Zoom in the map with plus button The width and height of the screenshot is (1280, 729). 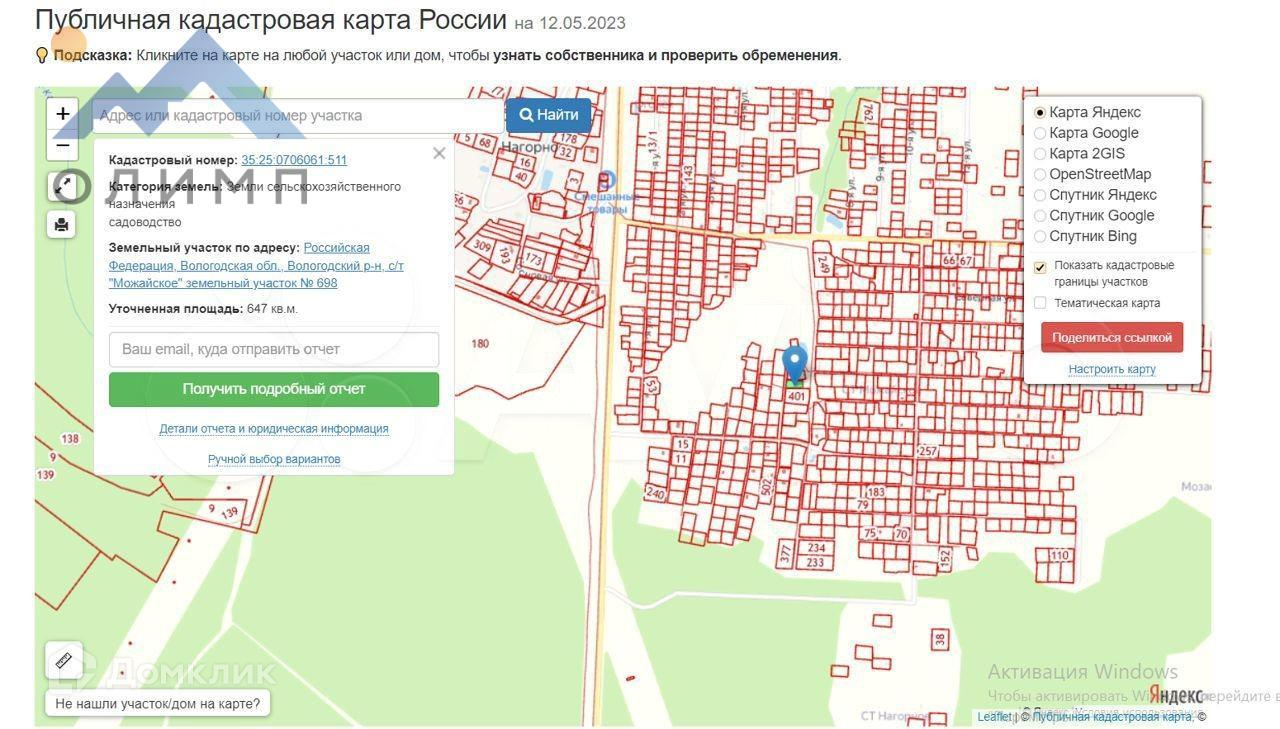62,114
